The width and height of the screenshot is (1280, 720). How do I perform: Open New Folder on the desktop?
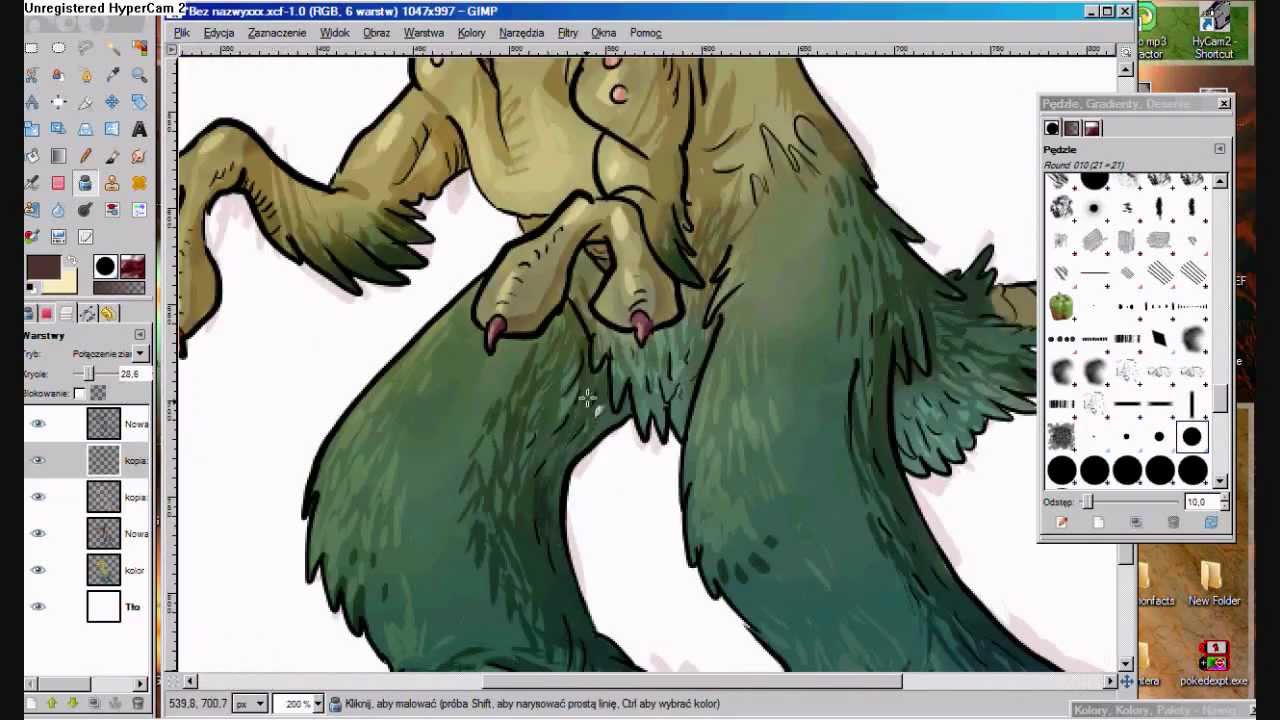[1212, 584]
